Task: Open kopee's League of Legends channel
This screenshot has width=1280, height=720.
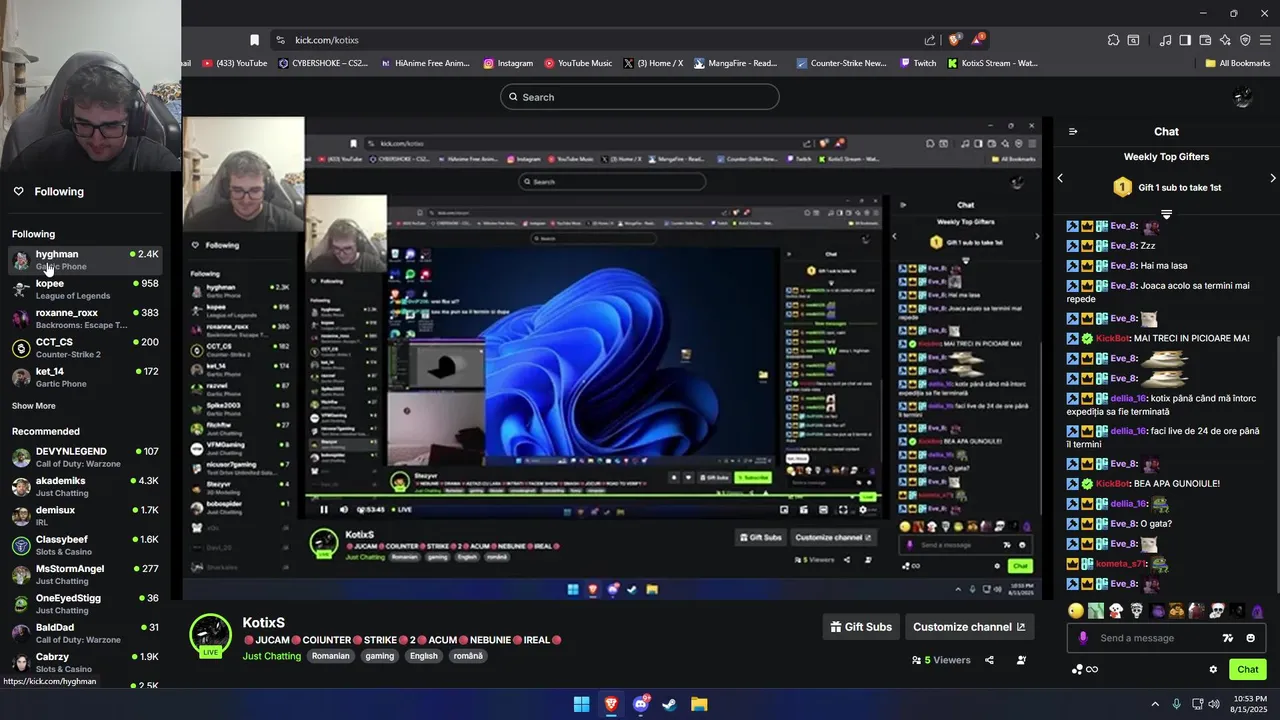Action: coord(85,289)
